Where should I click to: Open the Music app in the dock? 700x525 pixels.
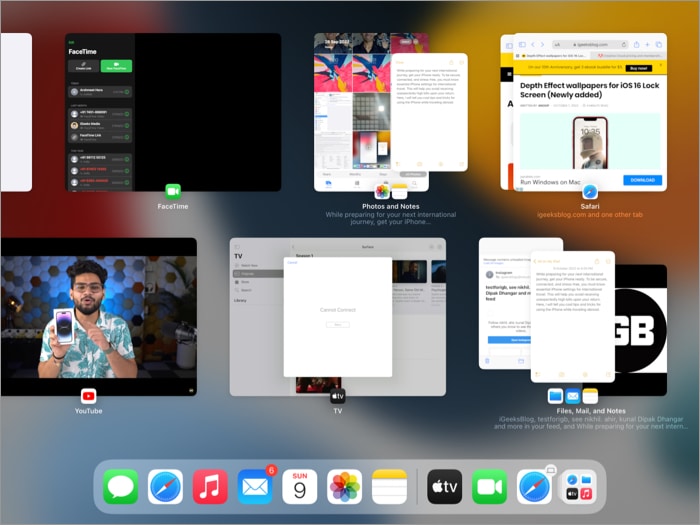point(210,487)
